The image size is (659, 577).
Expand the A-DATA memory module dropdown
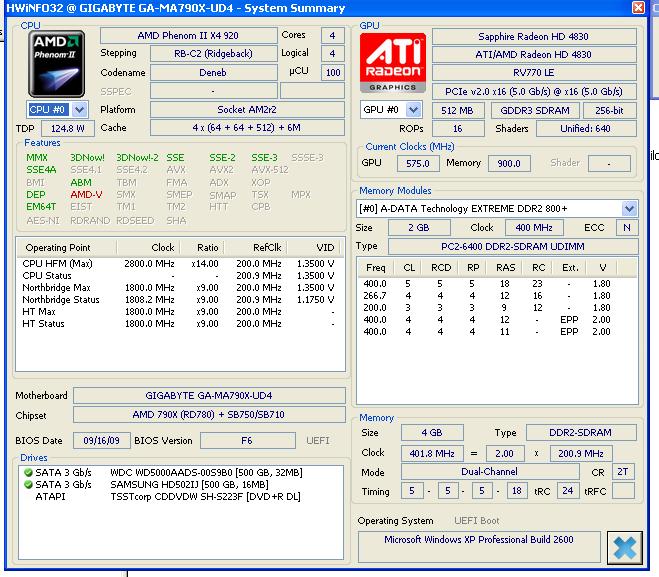(x=629, y=208)
